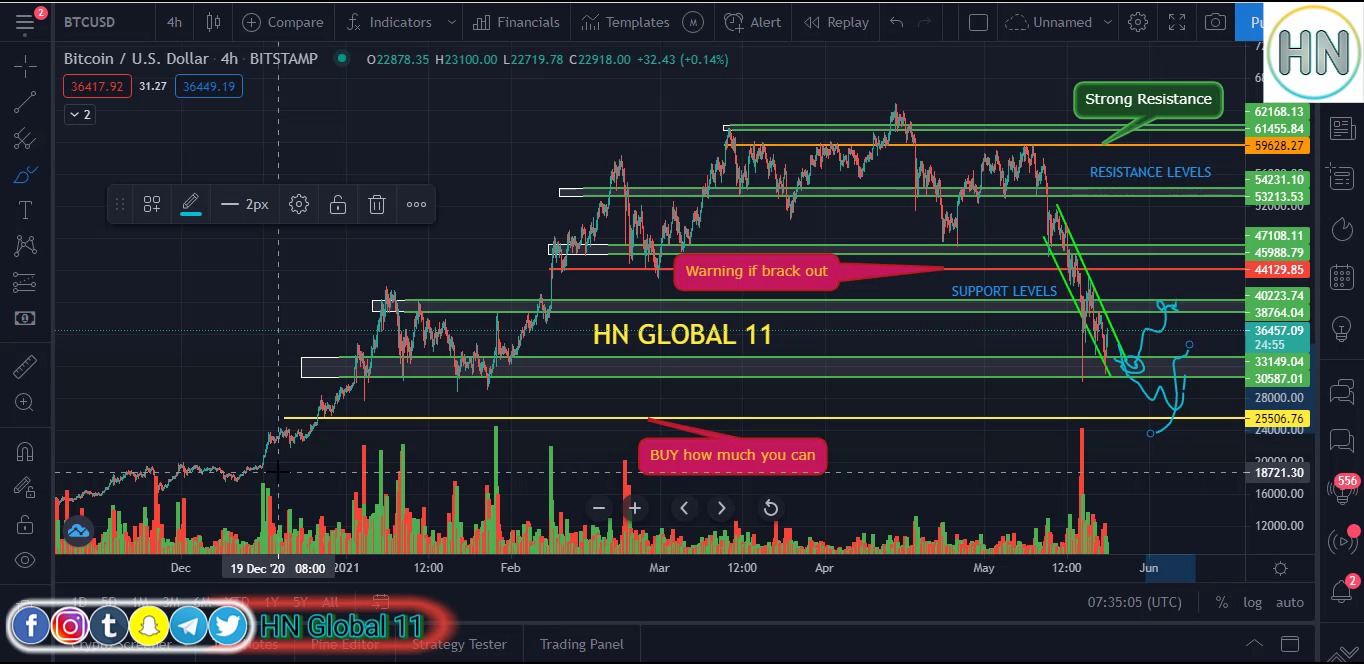Image resolution: width=1364 pixels, height=664 pixels.
Task: Delete the selected drawing with trash icon
Action: [377, 204]
